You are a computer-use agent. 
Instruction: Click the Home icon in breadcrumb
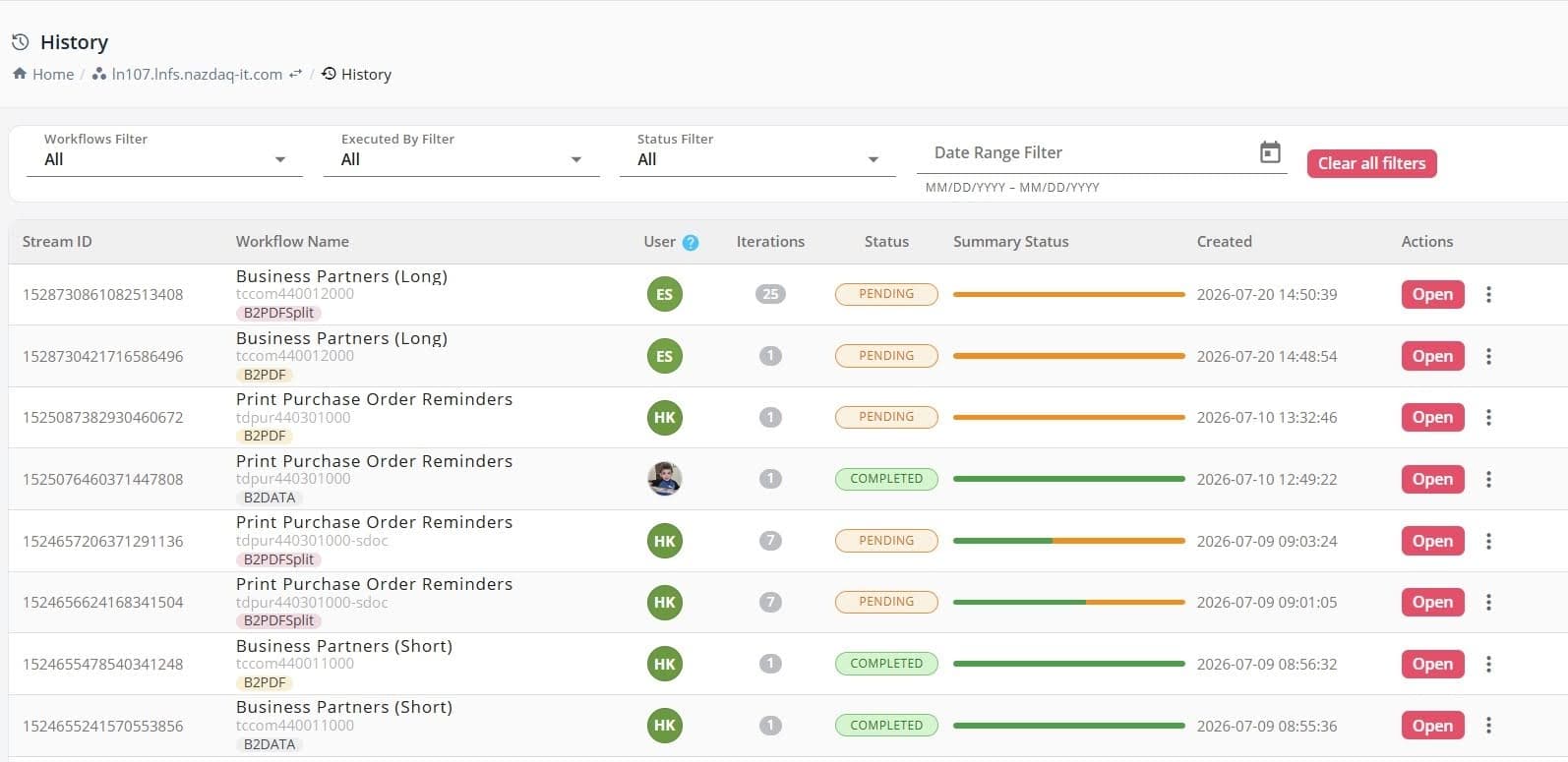pyautogui.click(x=20, y=74)
